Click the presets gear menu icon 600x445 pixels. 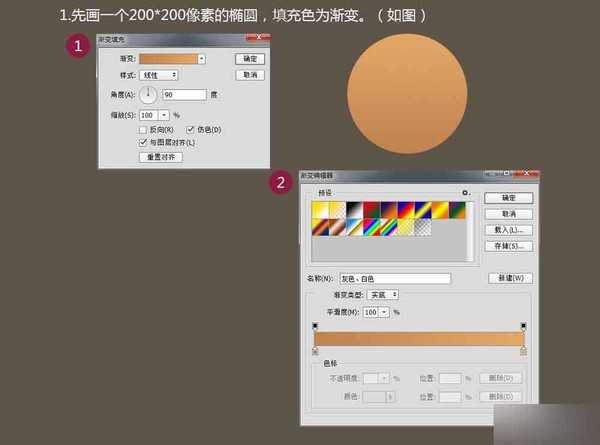[x=465, y=192]
